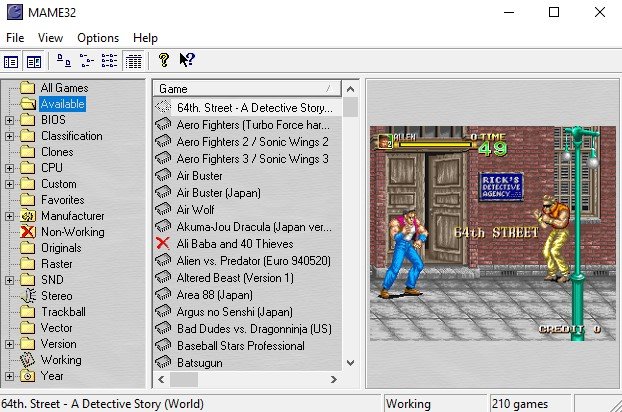
Task: Click the chip icon beside Air Wolf
Action: (163, 209)
